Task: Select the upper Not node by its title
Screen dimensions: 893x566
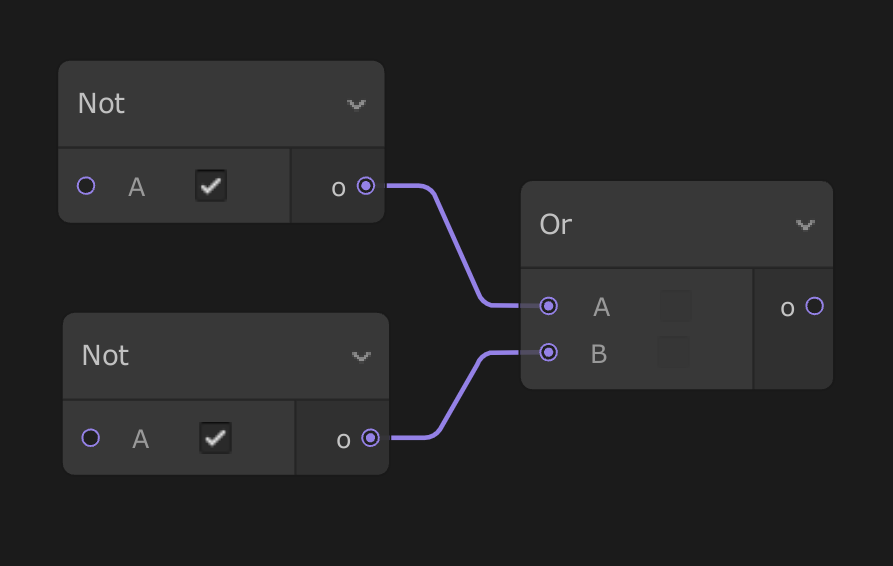Action: coord(101,104)
